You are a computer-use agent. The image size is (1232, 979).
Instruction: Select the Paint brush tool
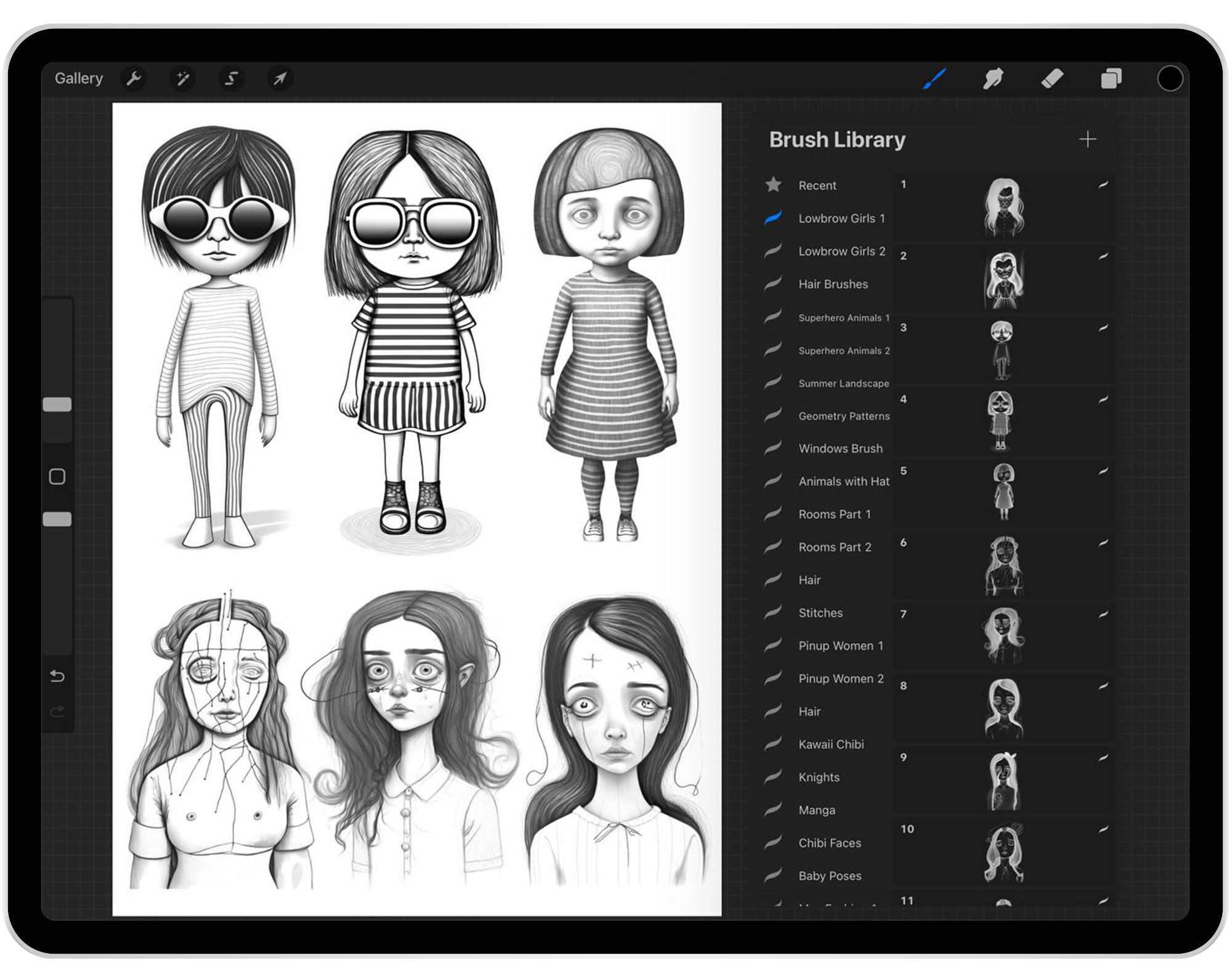tap(934, 79)
